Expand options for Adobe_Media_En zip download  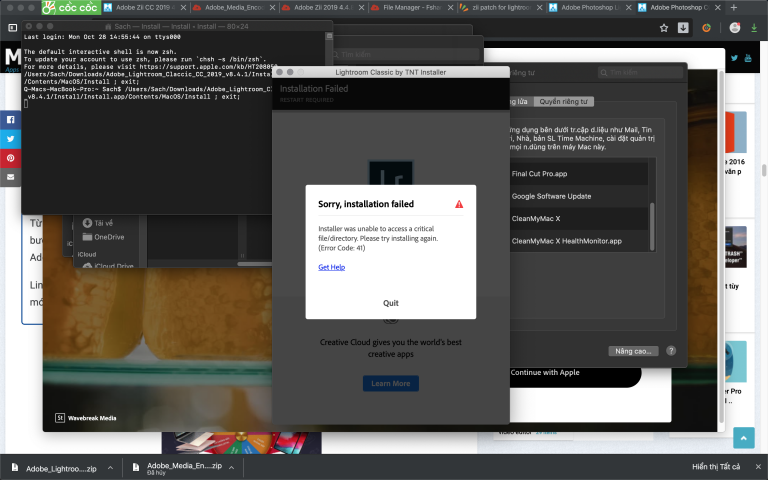click(x=231, y=468)
